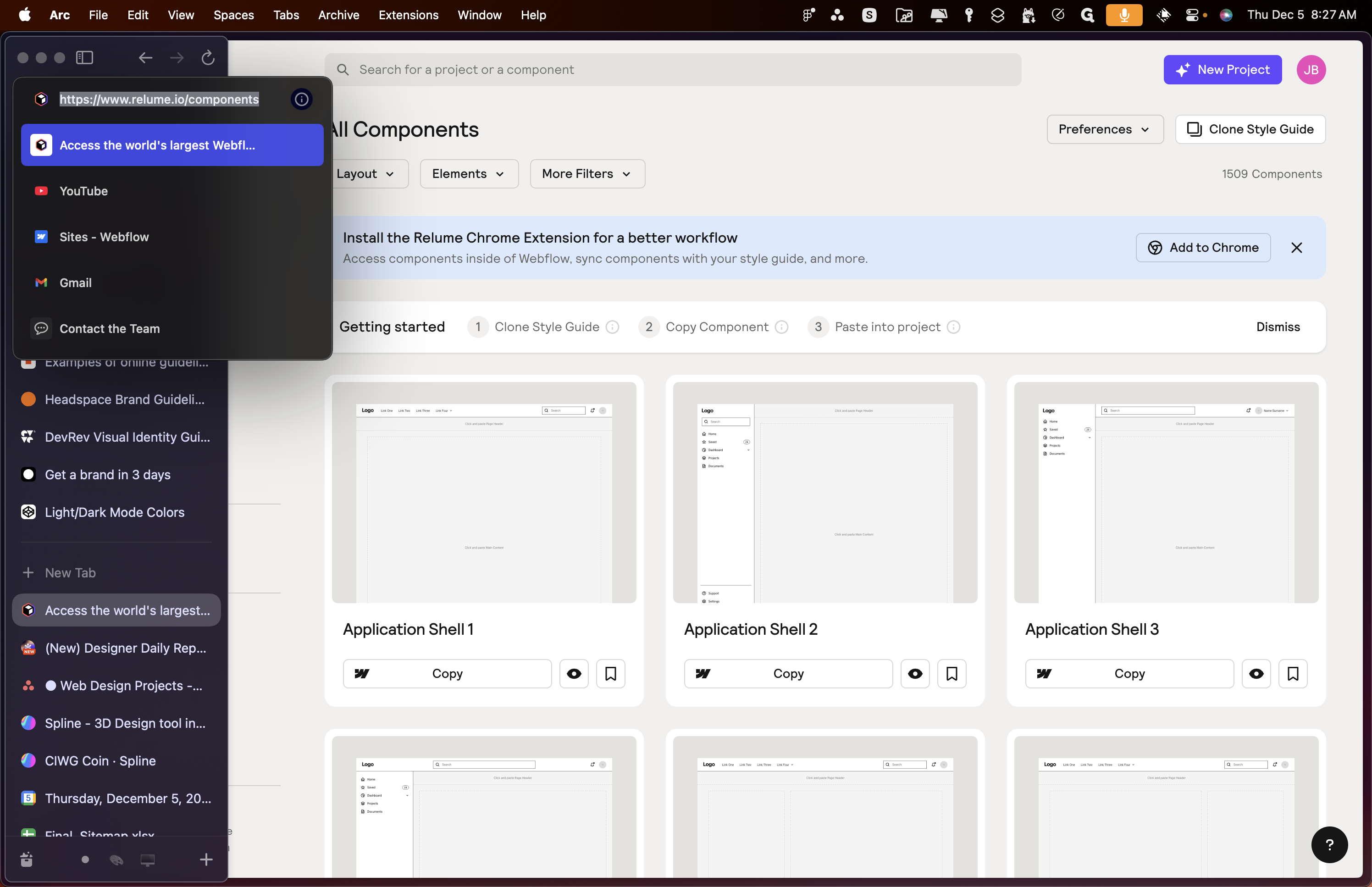Click the New Project button

(1223, 70)
